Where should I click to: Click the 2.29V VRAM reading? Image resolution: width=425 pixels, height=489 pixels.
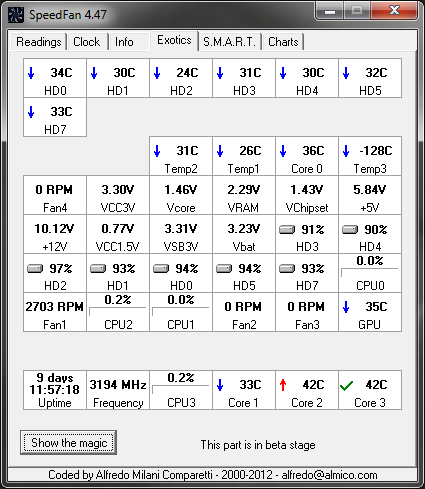[x=244, y=195]
